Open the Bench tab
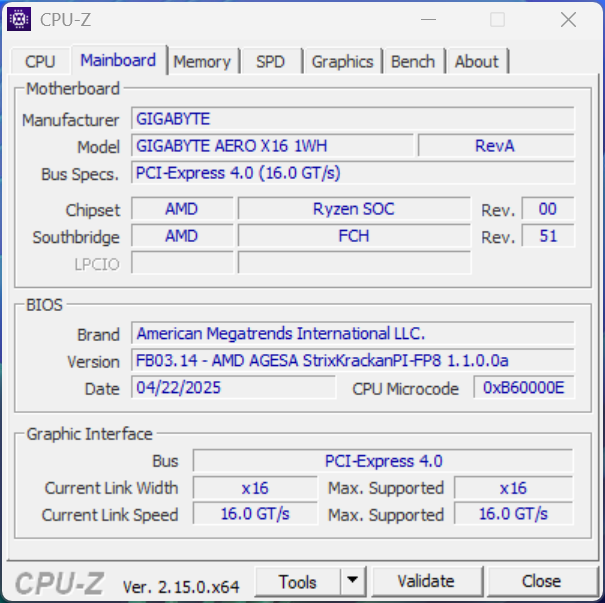The width and height of the screenshot is (605, 603). (x=413, y=61)
